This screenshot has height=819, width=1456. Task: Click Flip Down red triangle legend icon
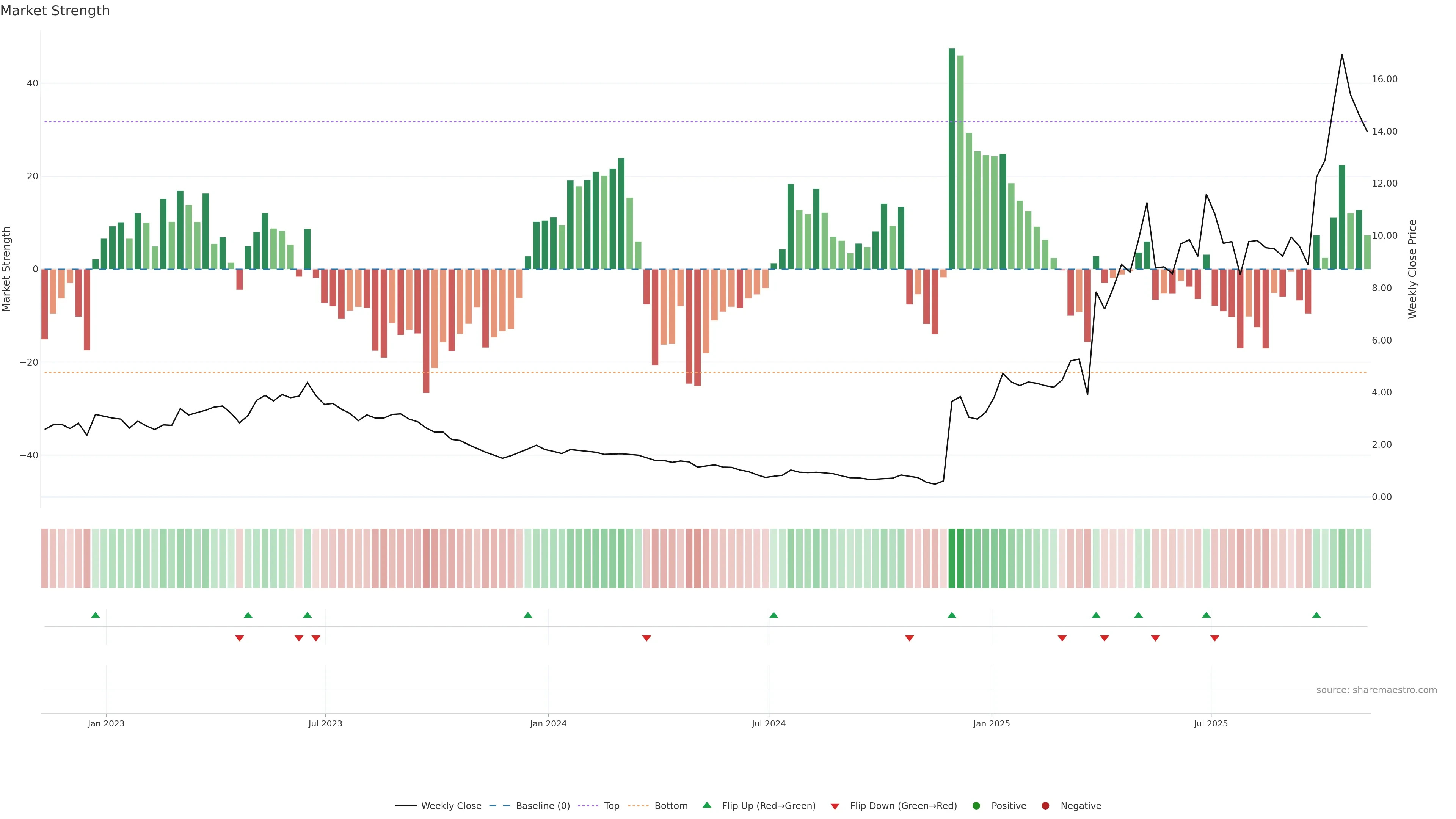tap(835, 806)
